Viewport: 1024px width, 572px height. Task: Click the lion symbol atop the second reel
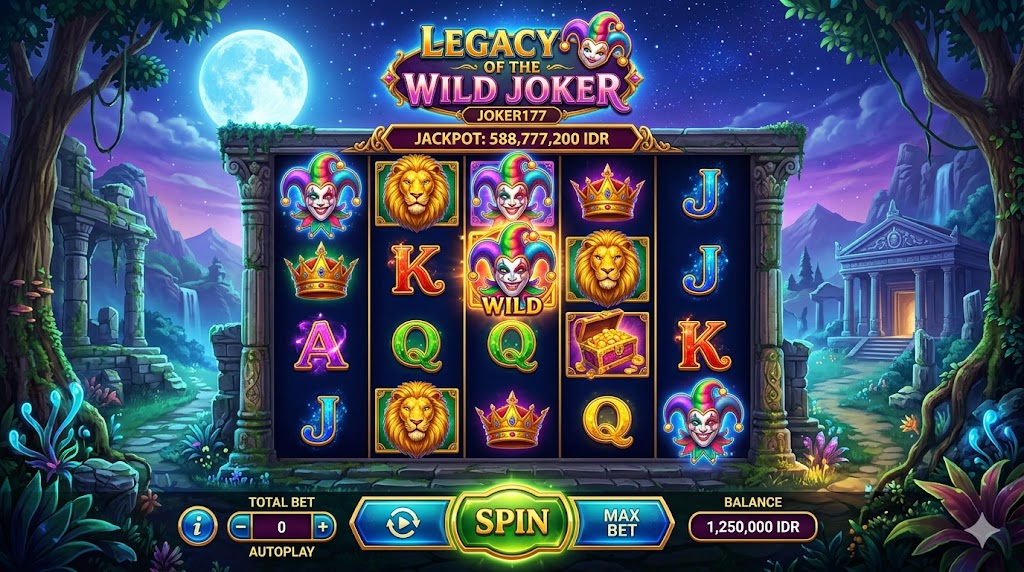417,193
